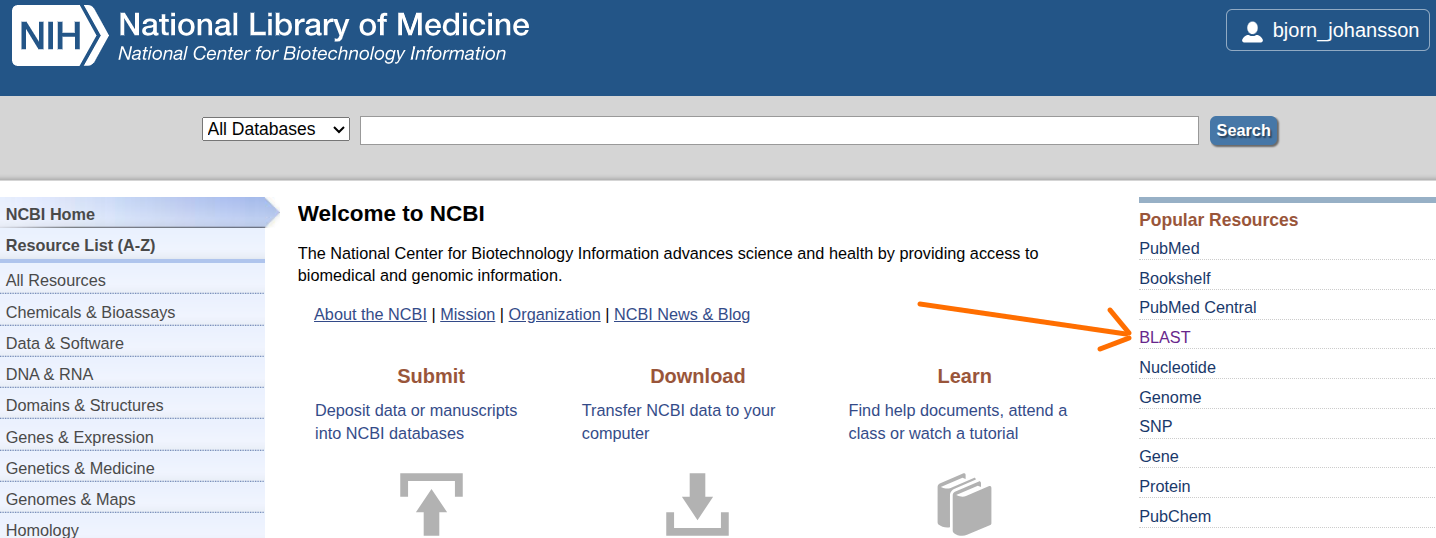Open the Genes & Expression sidebar item
This screenshot has width=1436, height=538.
tap(80, 437)
